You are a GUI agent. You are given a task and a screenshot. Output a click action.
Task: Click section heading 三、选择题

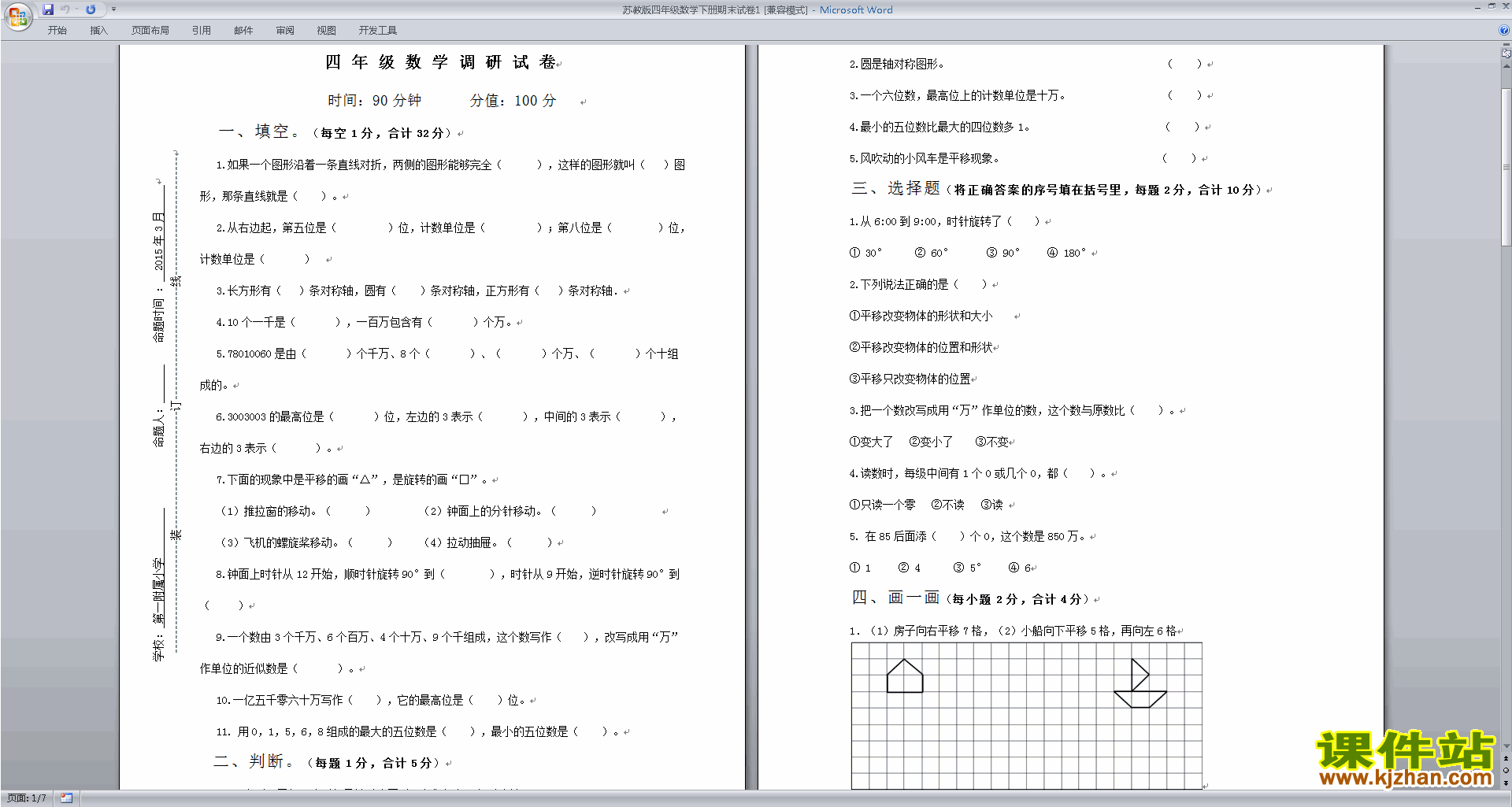pos(896,188)
